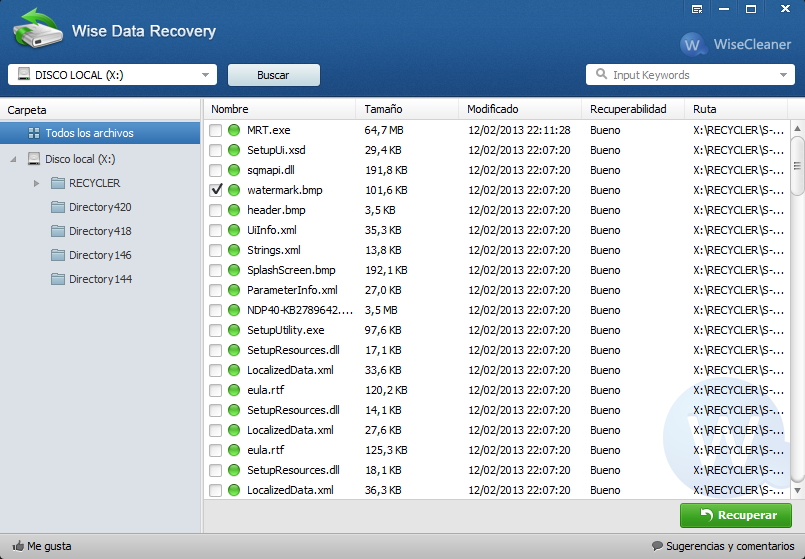Click the green status dot for sqmapi.dll
The width and height of the screenshot is (805, 559).
[x=234, y=170]
